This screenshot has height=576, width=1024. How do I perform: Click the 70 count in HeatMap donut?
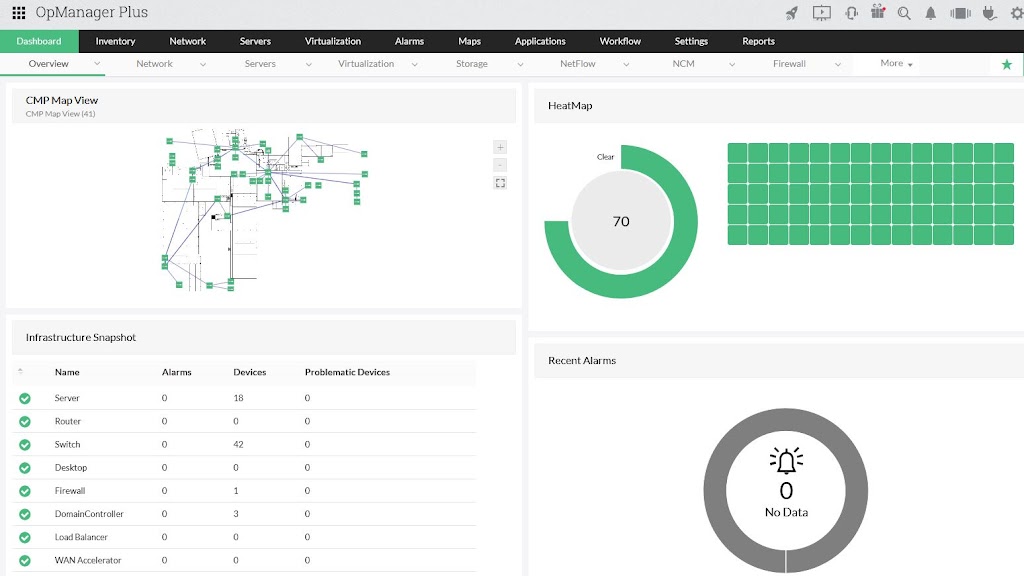pyautogui.click(x=621, y=221)
